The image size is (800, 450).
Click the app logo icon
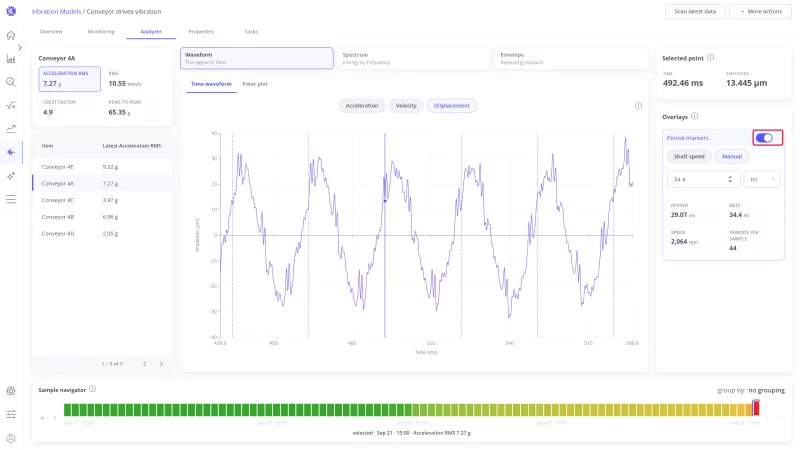(11, 11)
